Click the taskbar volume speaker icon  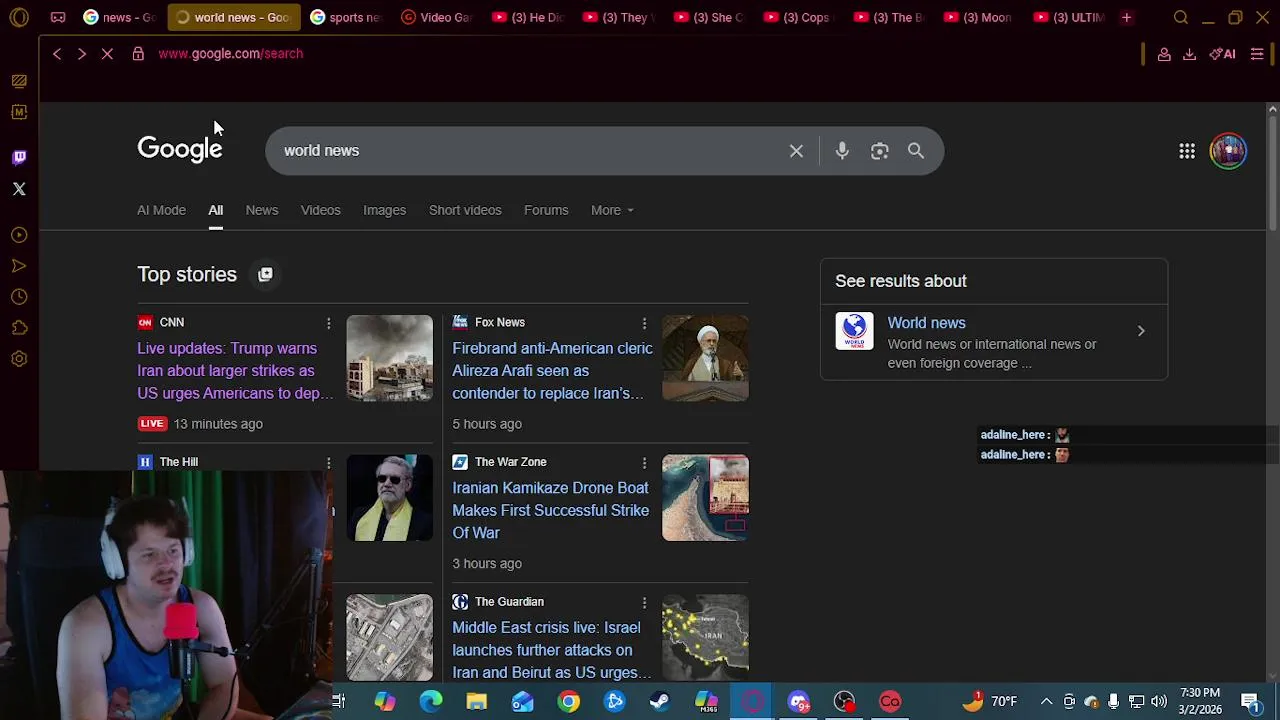[1159, 702]
